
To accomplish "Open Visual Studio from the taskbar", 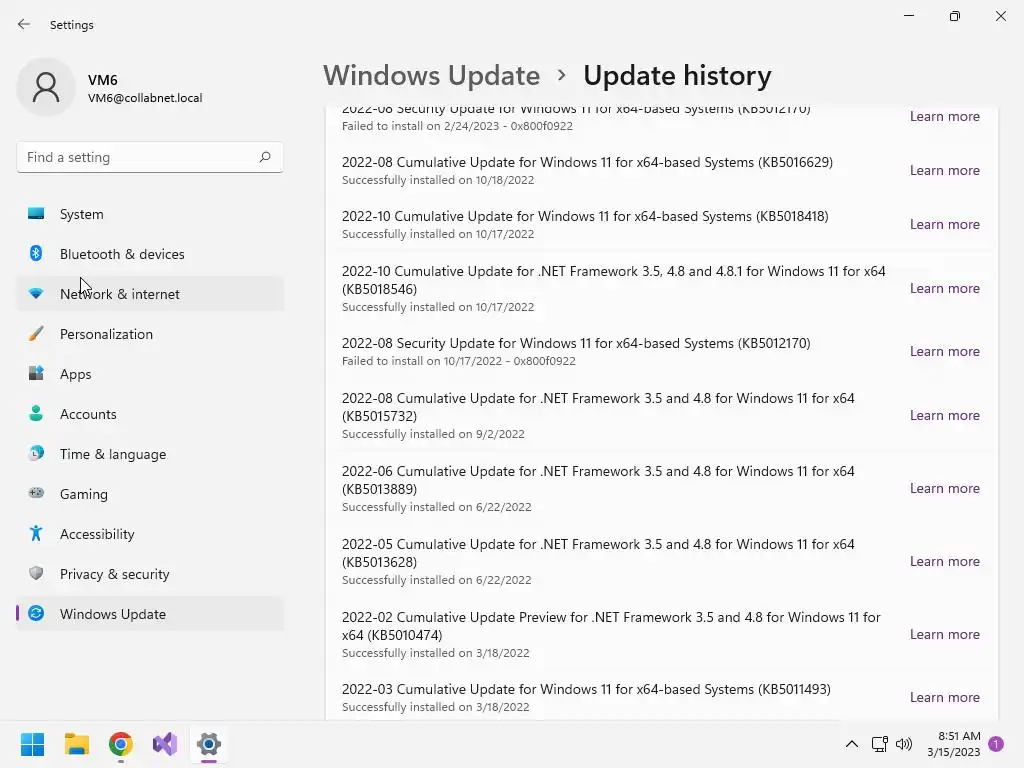I will coord(165,744).
